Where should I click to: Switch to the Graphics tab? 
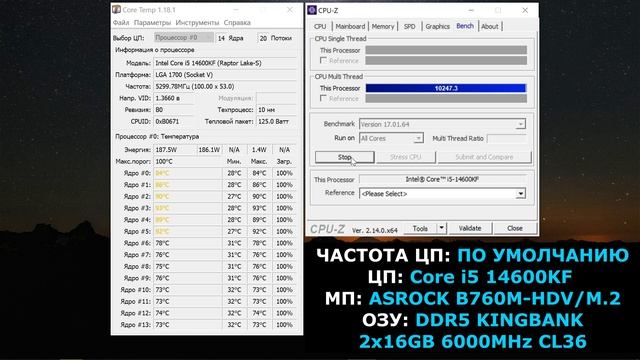coord(437,26)
